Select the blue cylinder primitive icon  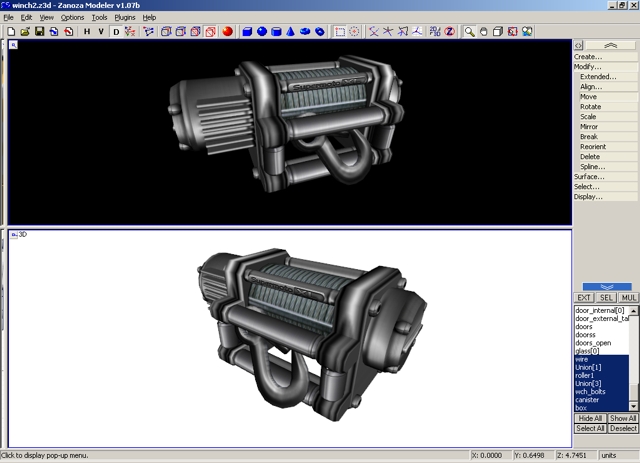point(276,32)
